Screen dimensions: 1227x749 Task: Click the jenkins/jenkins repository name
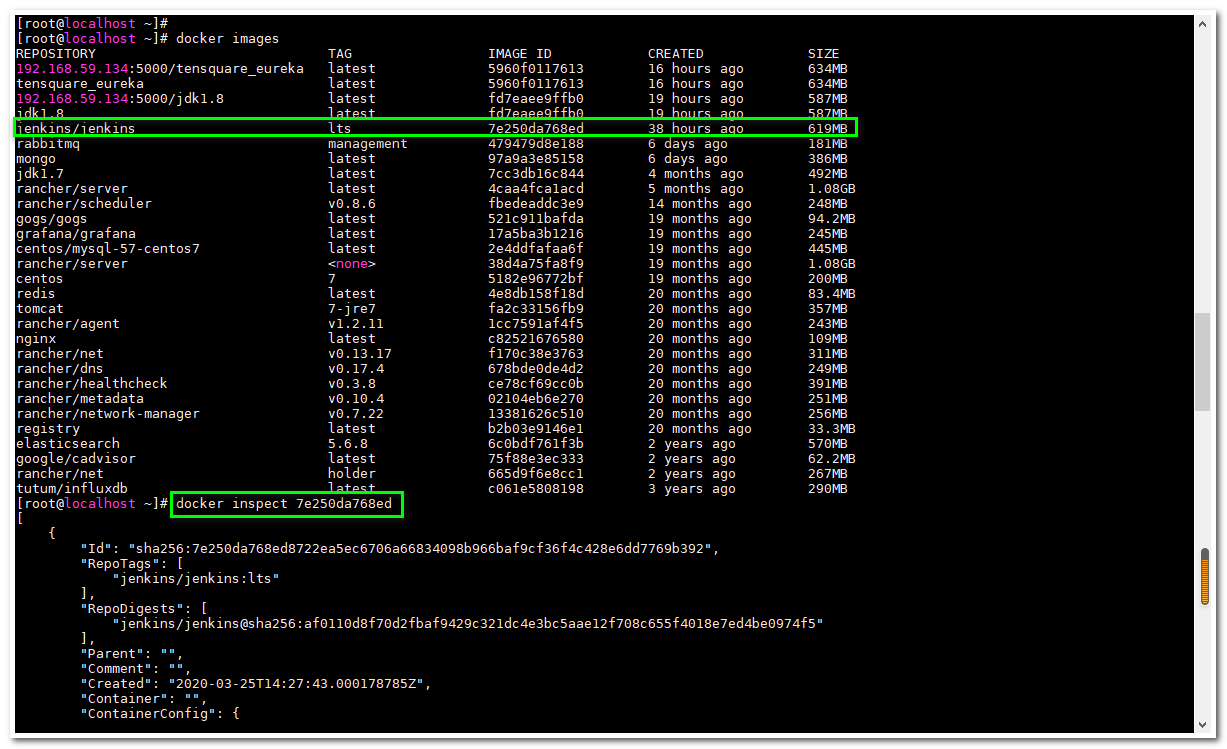point(76,128)
